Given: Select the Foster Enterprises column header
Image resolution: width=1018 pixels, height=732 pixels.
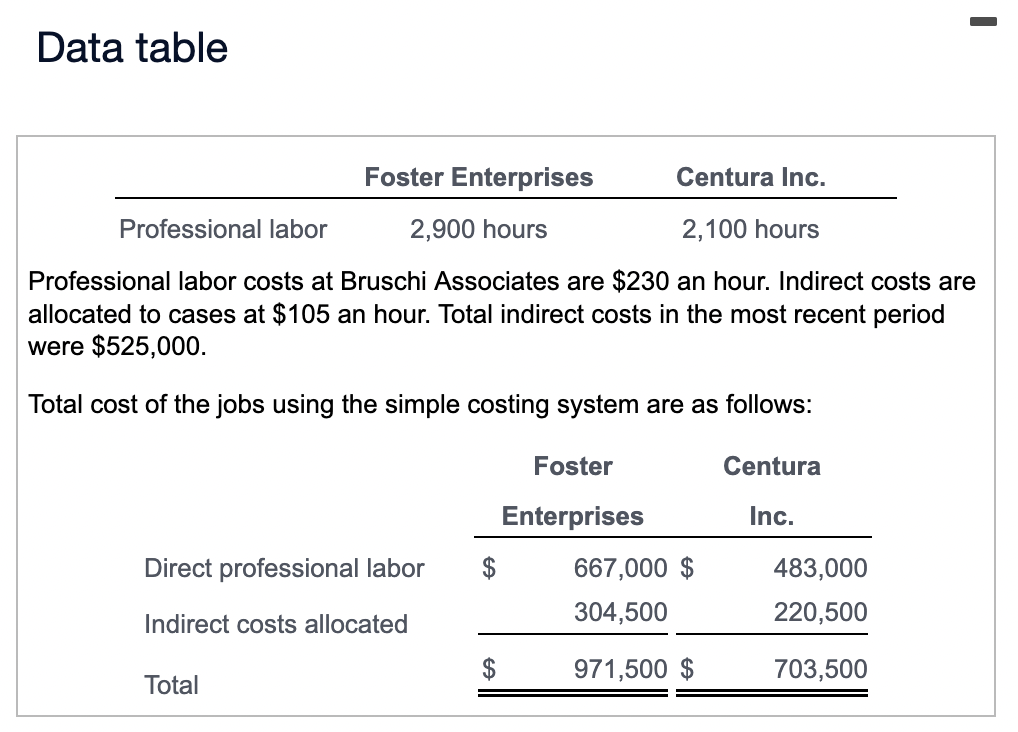Looking at the screenshot, I should 478,177.
